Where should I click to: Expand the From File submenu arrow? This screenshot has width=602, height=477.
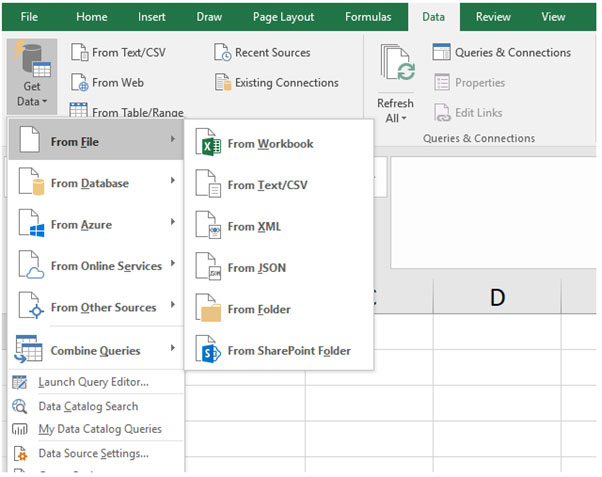(x=173, y=139)
